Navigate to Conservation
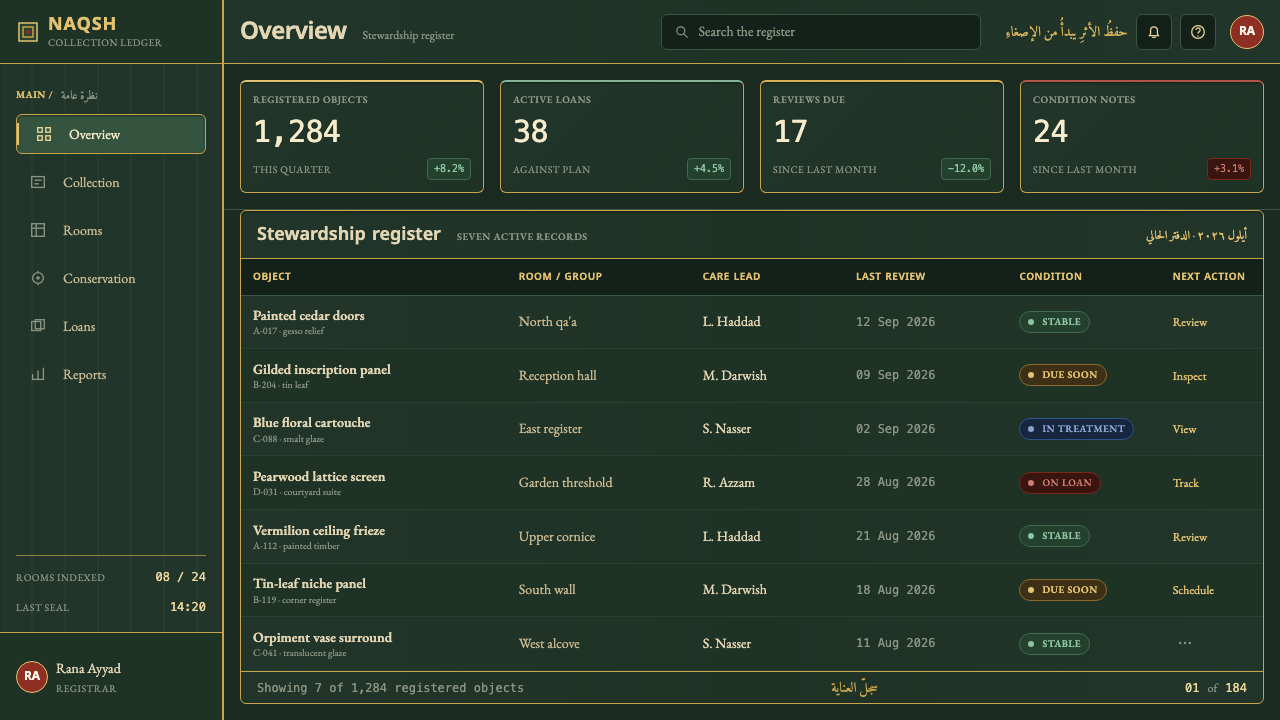The width and height of the screenshot is (1280, 720). (111, 278)
